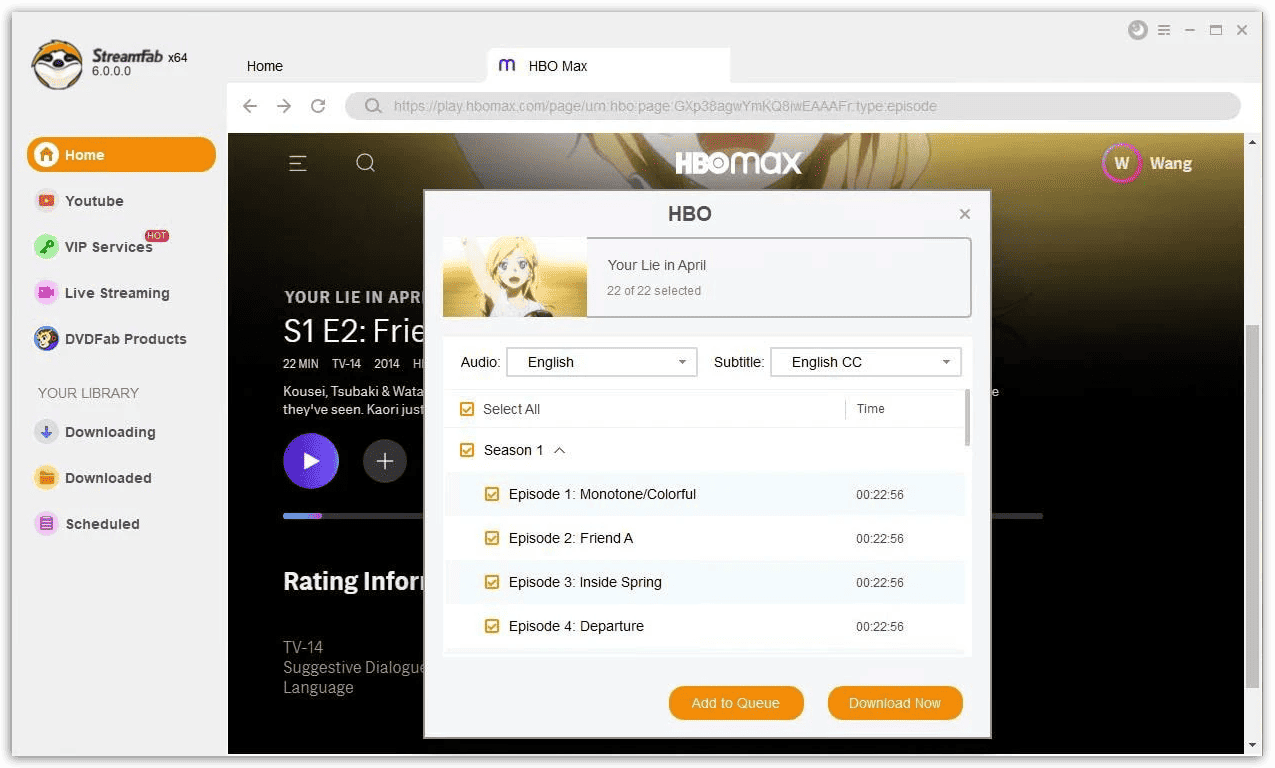Click the Your Lie in April thumbnail
The height and width of the screenshot is (768, 1275).
coord(515,277)
